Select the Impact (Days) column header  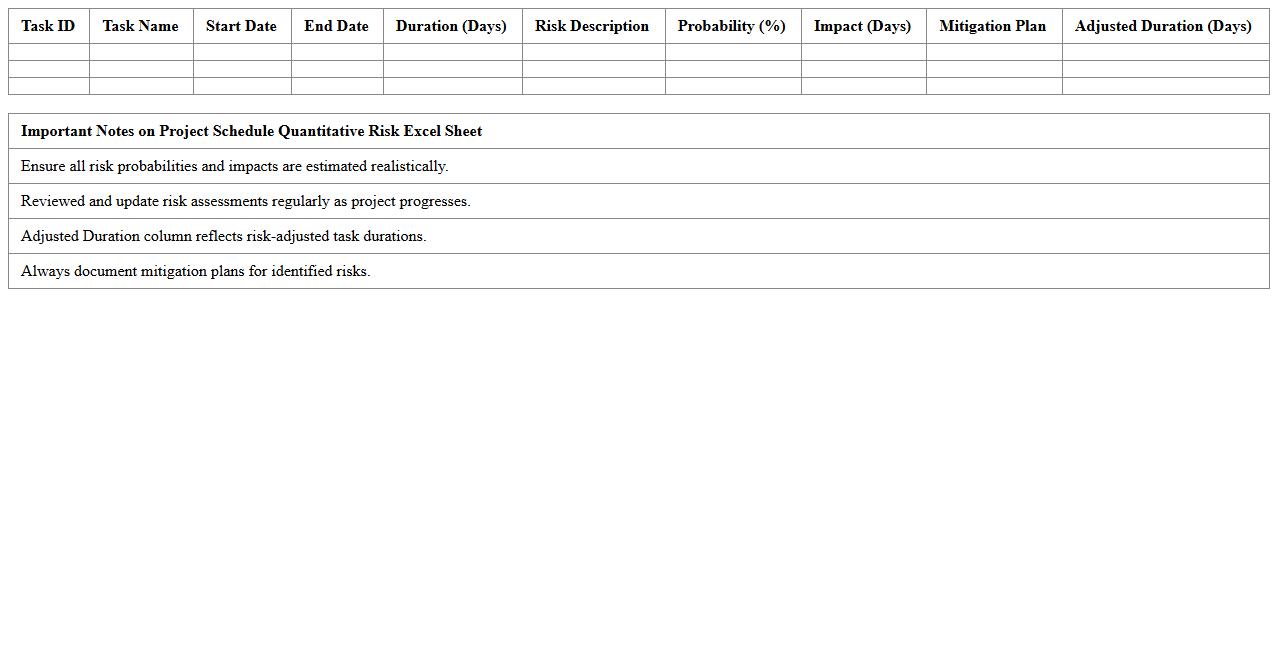pos(862,26)
